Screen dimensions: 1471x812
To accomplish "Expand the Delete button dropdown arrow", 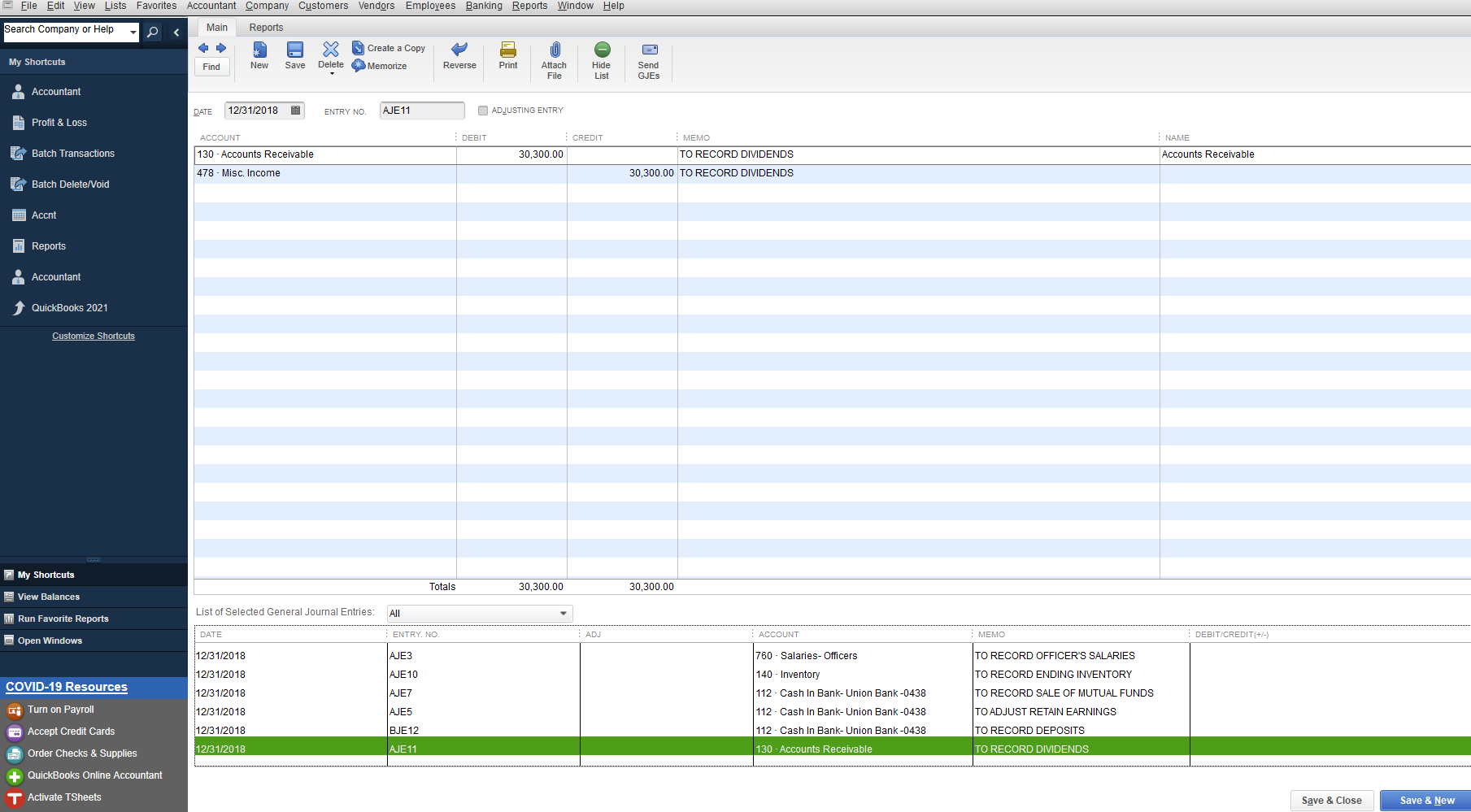I will (332, 74).
